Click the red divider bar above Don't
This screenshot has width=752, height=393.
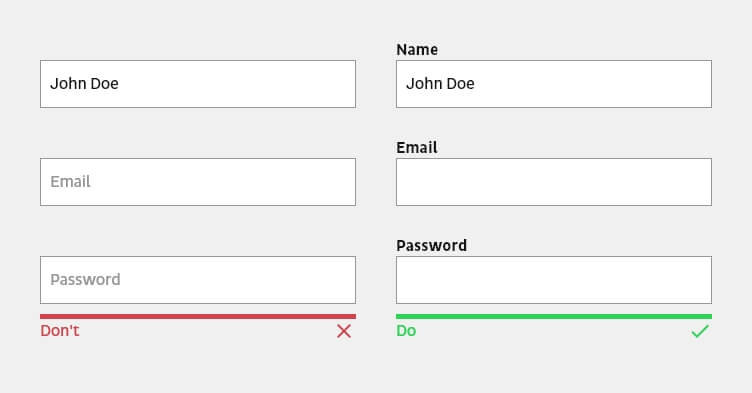click(198, 316)
